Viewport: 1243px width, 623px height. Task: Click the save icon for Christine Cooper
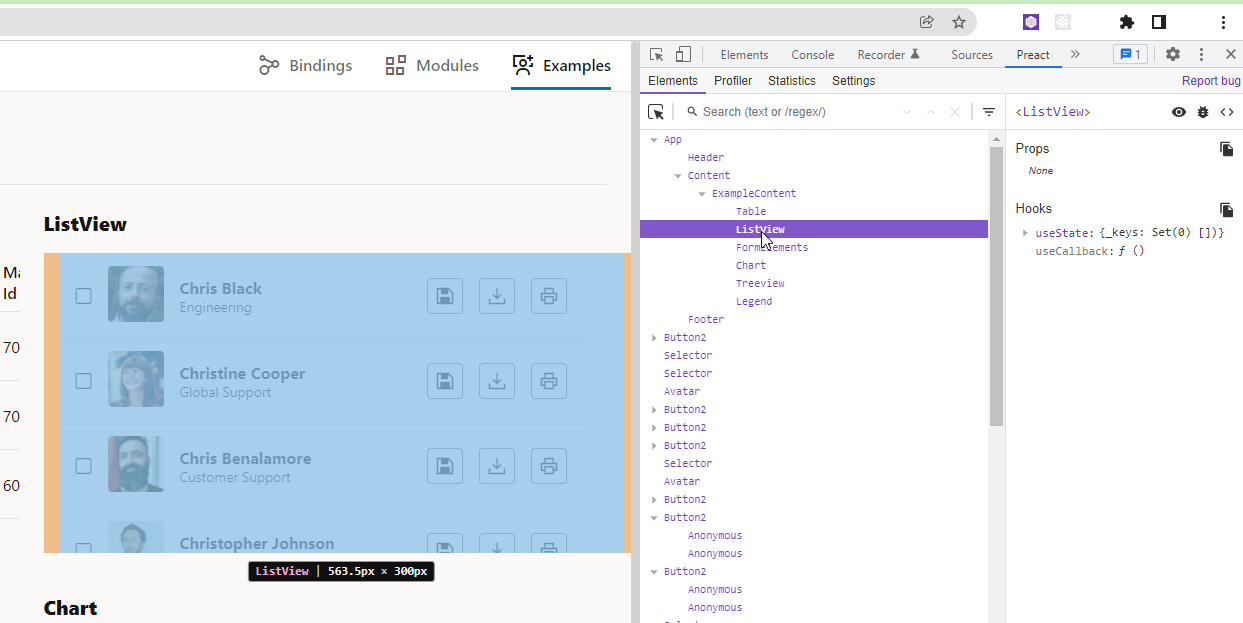pos(445,381)
